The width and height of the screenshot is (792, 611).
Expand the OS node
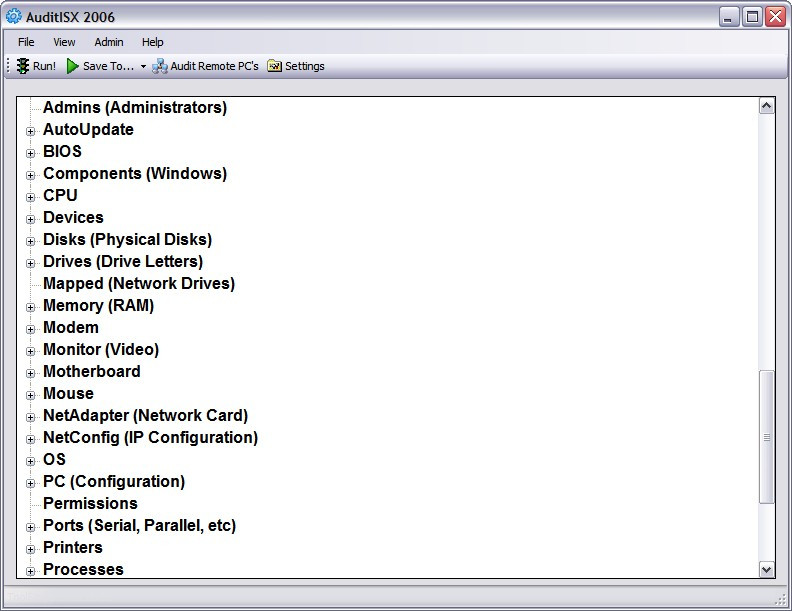tap(30, 461)
